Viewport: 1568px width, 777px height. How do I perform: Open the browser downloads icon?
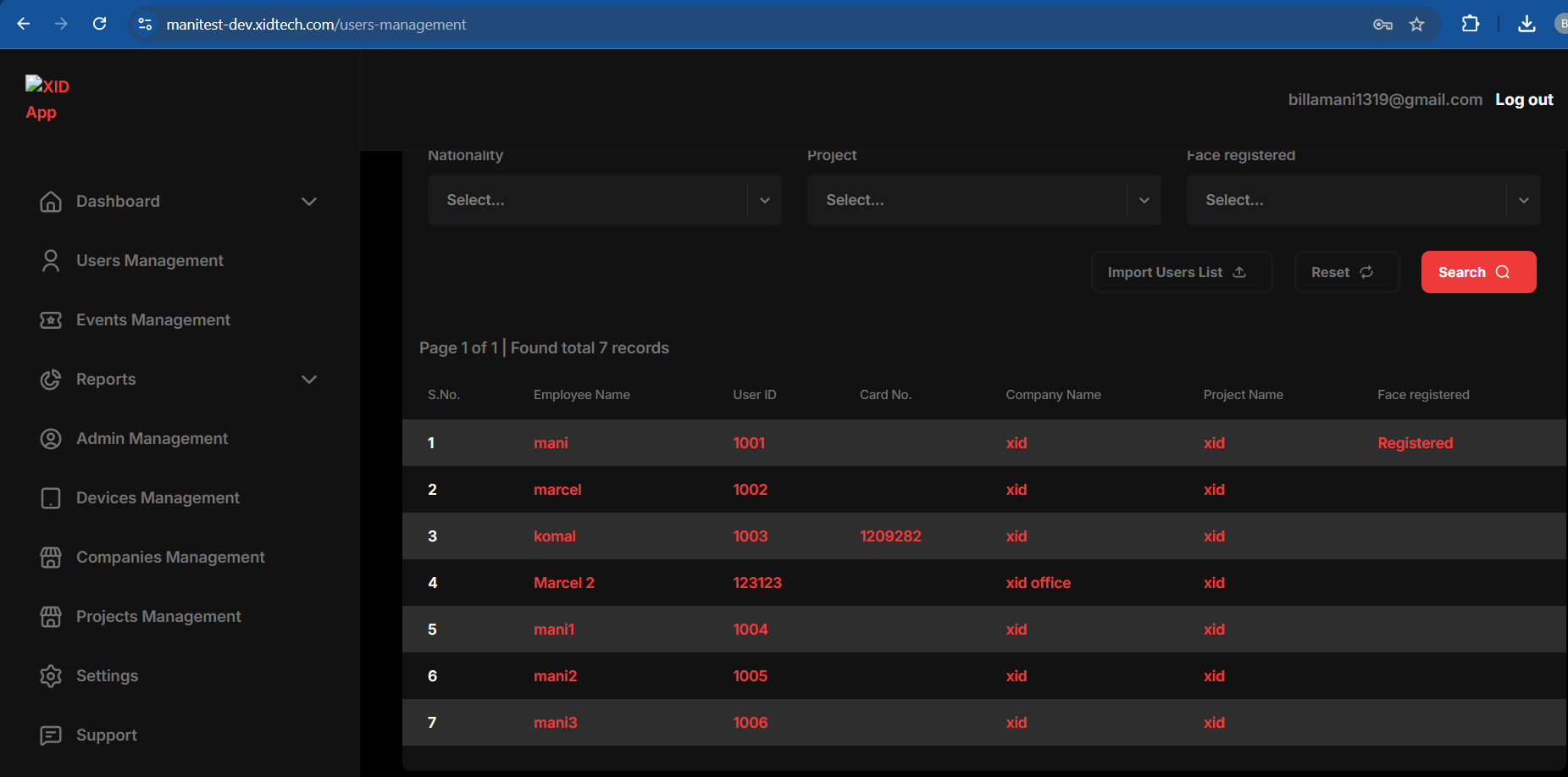pos(1526,24)
